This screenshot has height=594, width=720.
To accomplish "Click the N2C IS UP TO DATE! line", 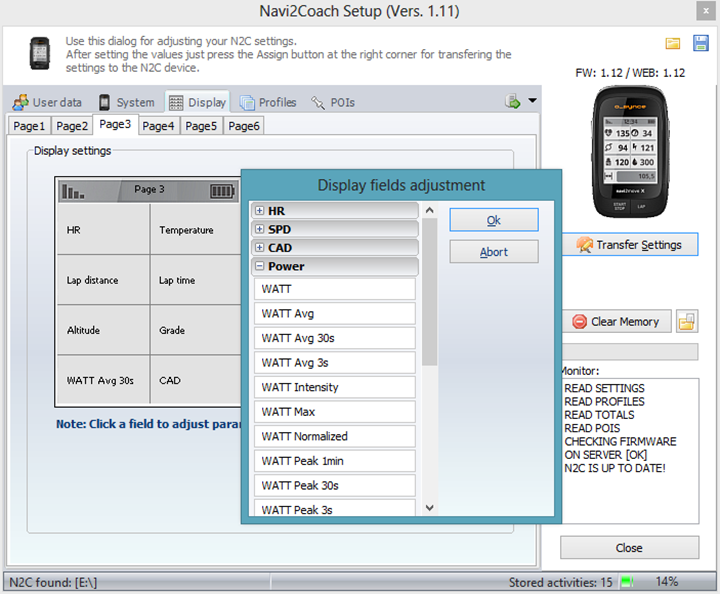I will (615, 468).
